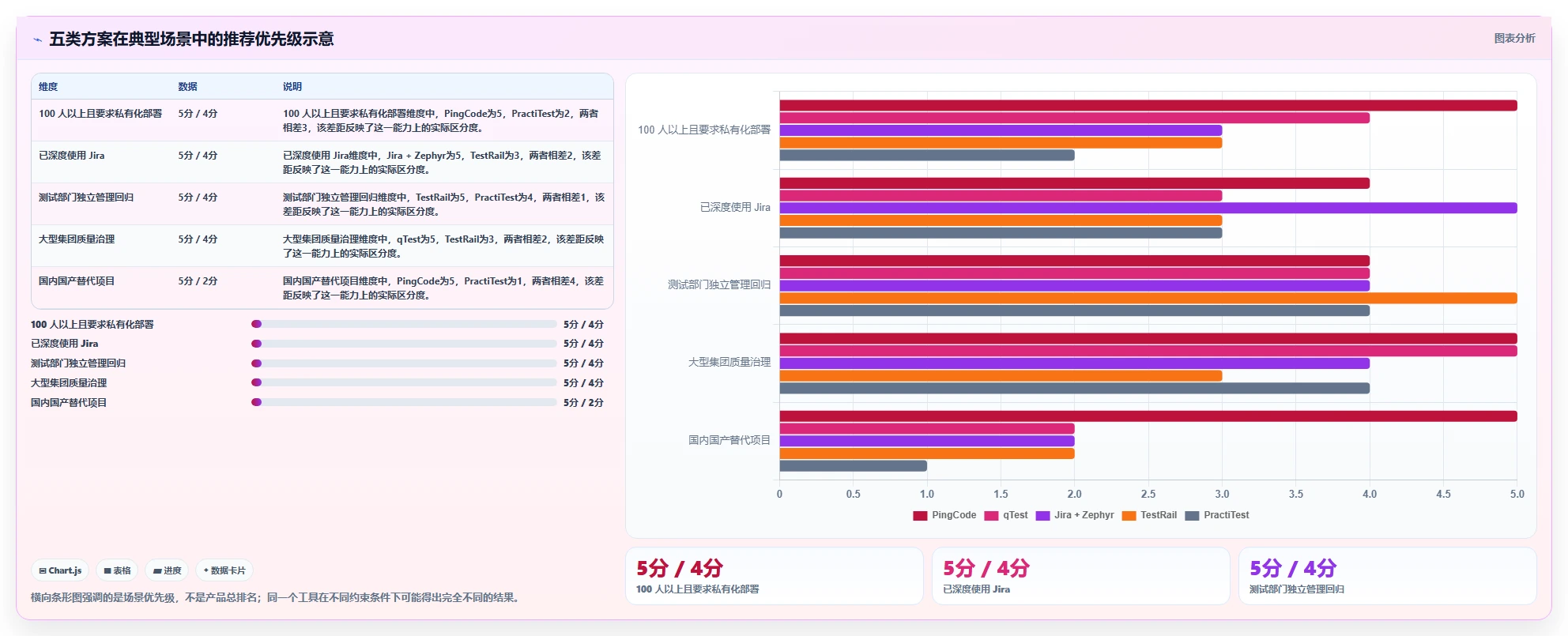Click the qTest bar in the 大型集团质量治理 group

[1148, 352]
